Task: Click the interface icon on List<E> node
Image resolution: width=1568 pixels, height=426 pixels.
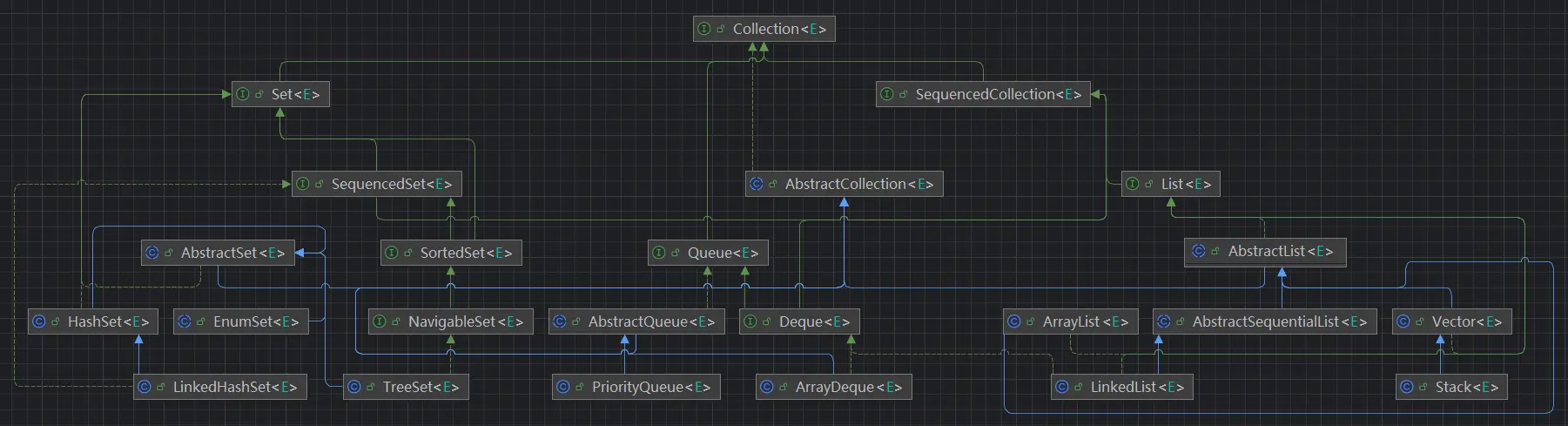Action: (x=1133, y=184)
